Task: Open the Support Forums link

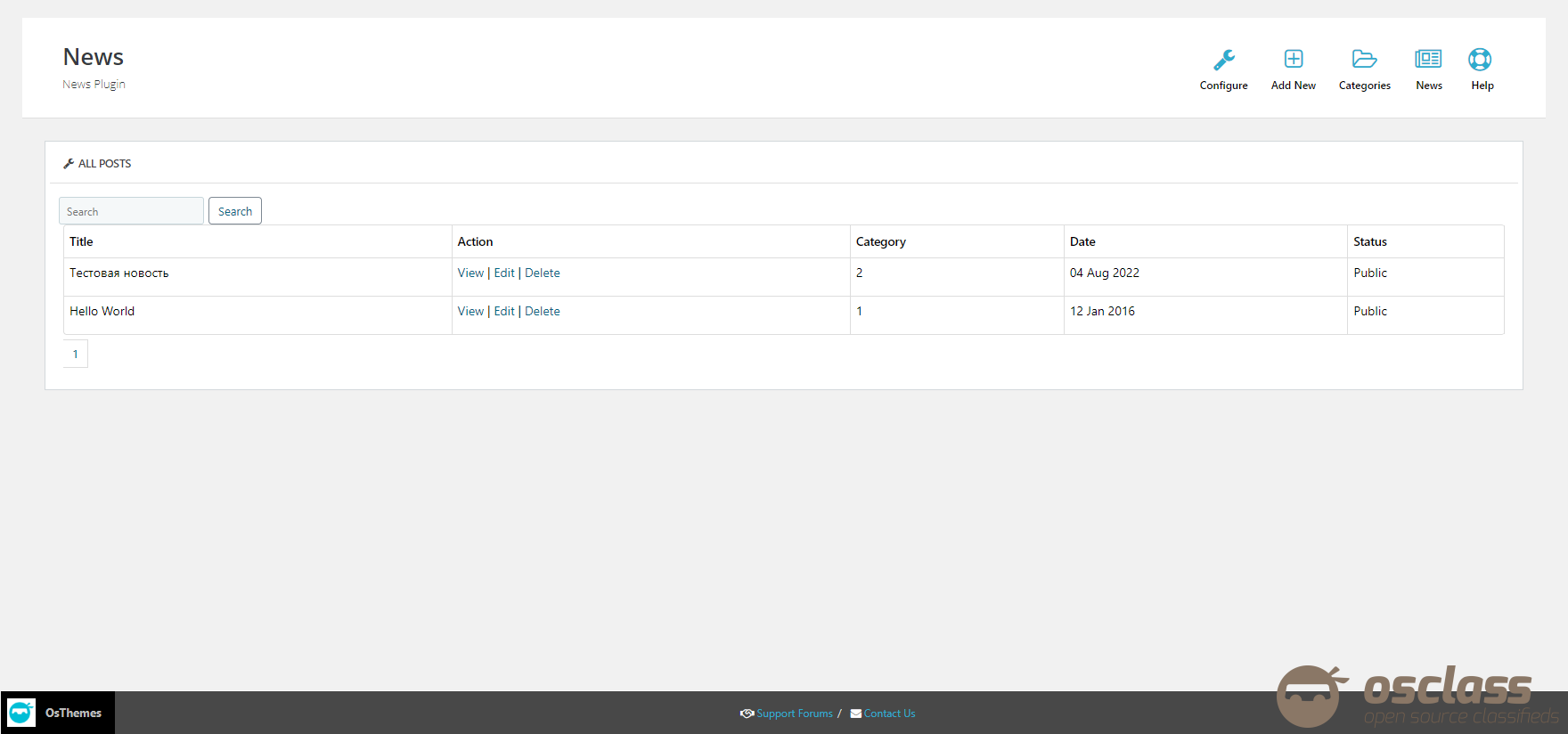Action: tap(794, 714)
